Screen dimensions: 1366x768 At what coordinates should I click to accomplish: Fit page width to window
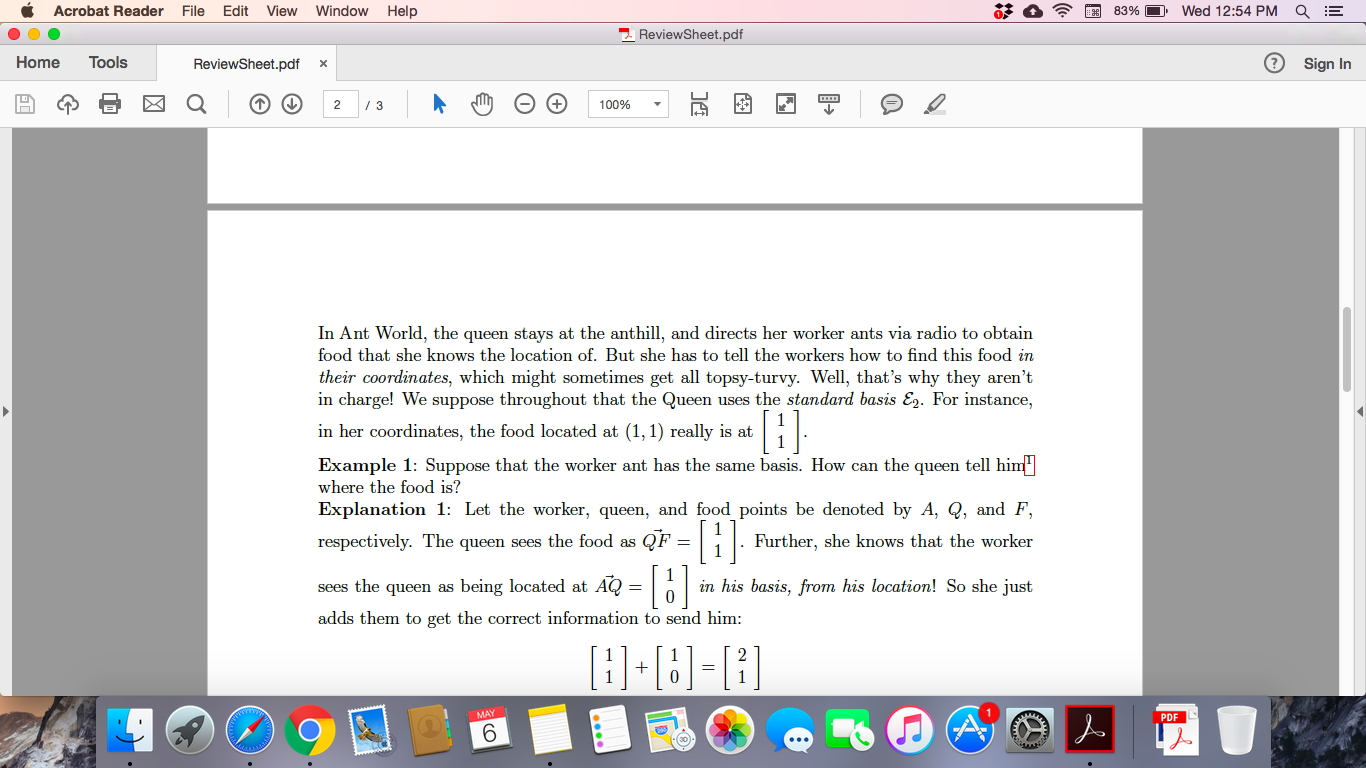[x=698, y=103]
